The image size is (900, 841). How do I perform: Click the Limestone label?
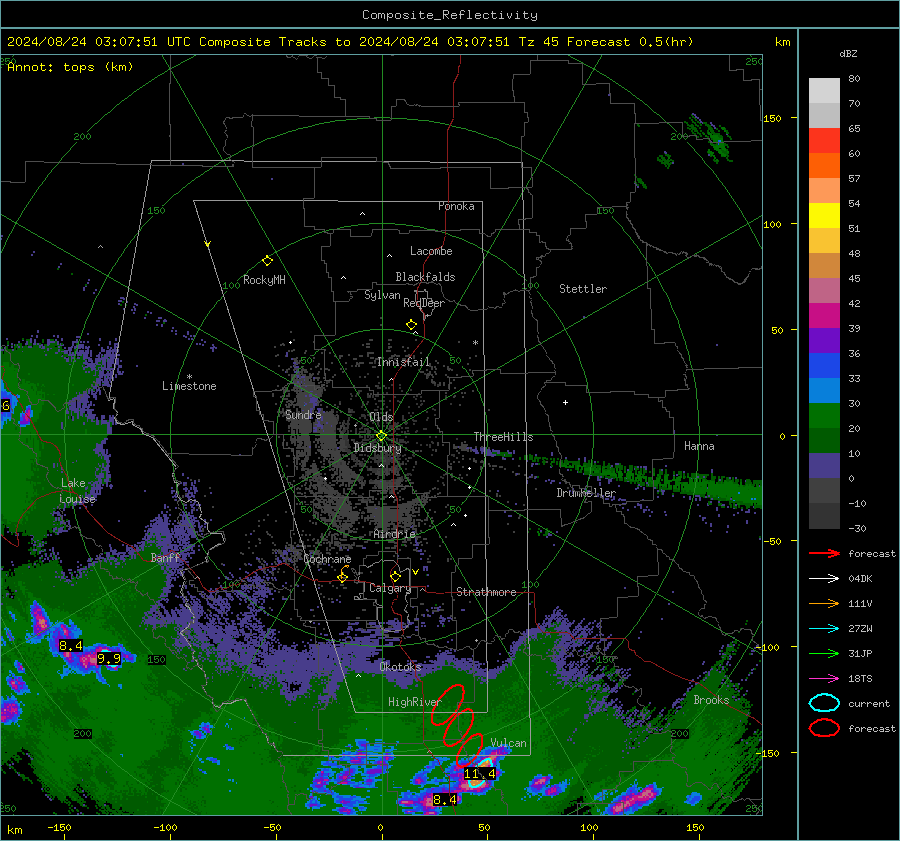click(189, 386)
